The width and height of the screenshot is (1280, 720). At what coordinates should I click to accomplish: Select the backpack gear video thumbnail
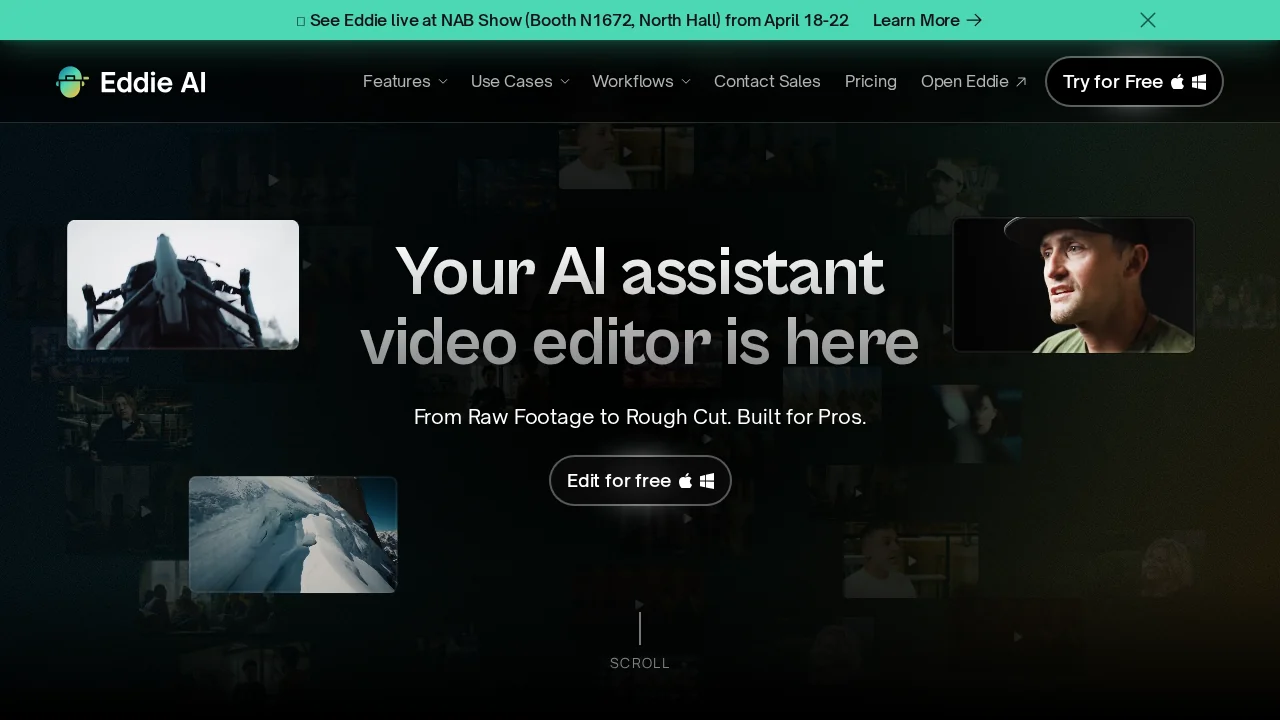[183, 285]
